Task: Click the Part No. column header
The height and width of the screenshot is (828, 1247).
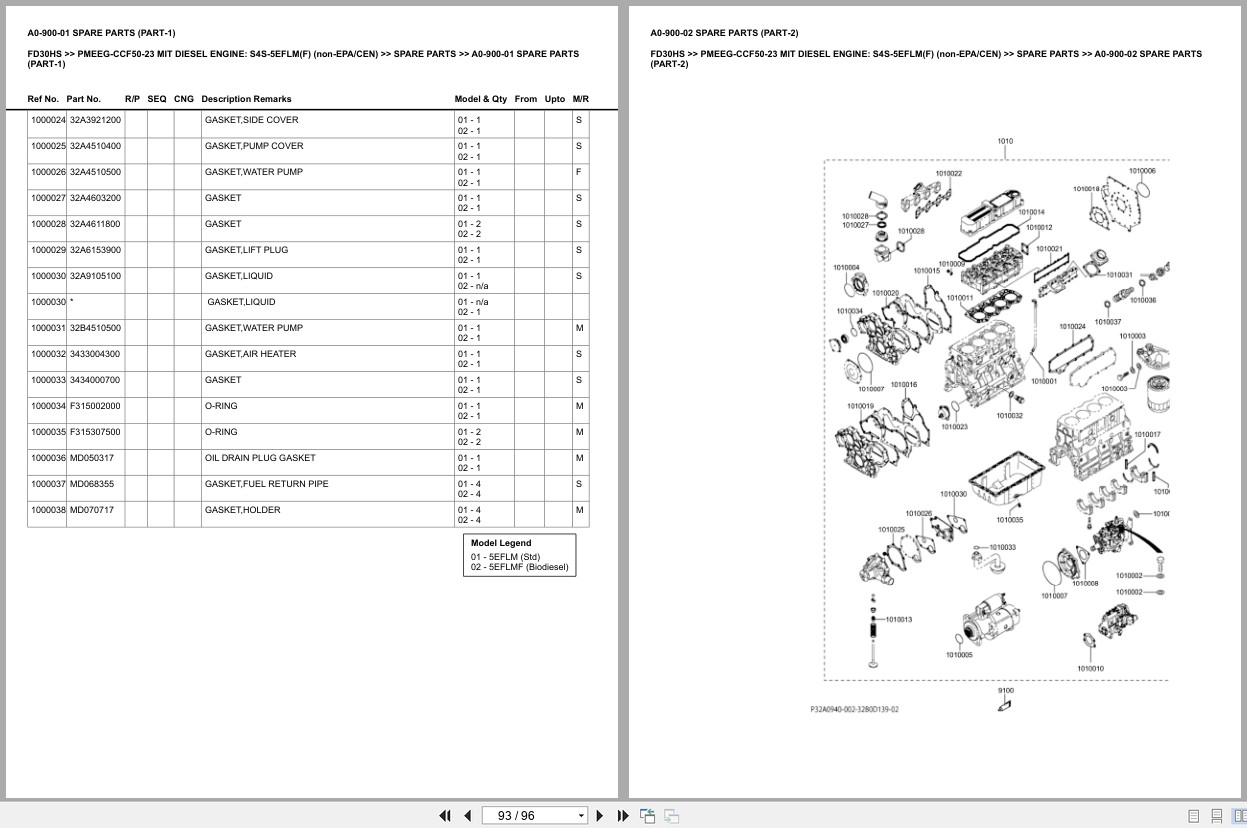Action: click(84, 99)
